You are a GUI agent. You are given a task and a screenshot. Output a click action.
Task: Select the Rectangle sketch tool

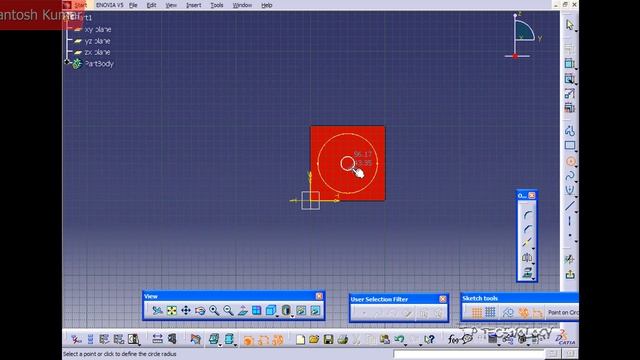570,146
